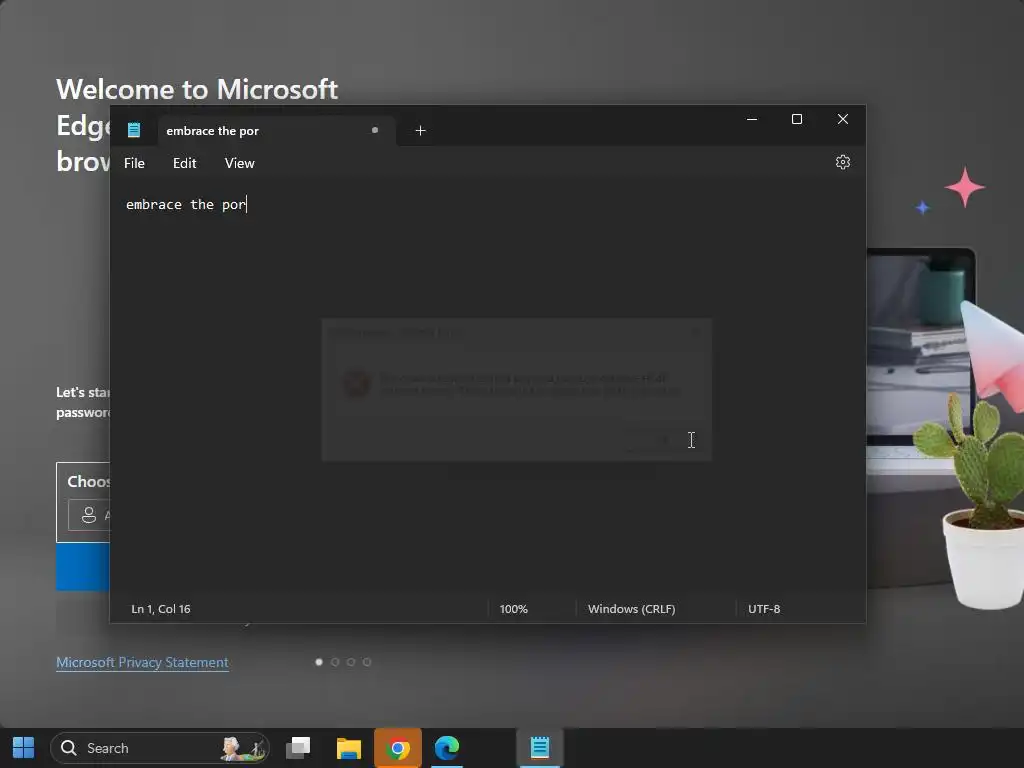Click the search highlight illustration in taskbar search

[243, 748]
